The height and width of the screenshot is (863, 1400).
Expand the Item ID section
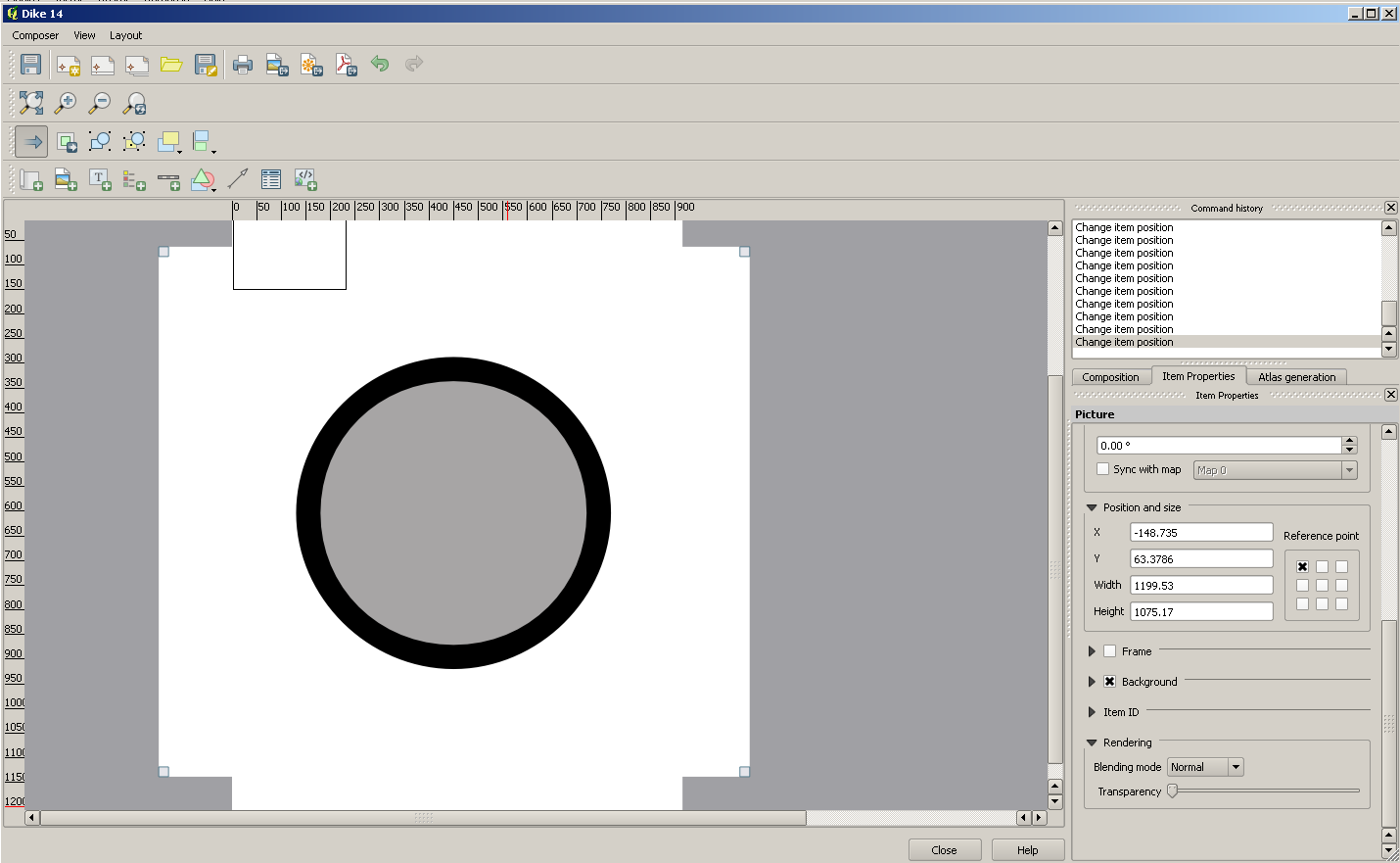pos(1092,712)
